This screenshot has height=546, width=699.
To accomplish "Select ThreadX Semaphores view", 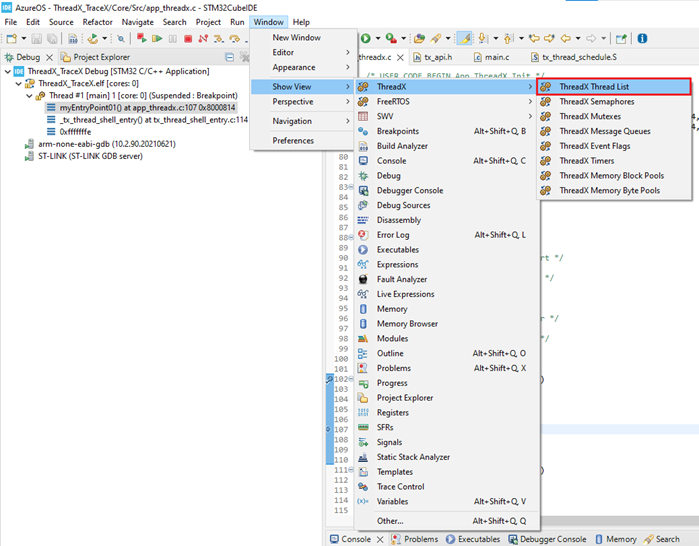I will coord(614,102).
